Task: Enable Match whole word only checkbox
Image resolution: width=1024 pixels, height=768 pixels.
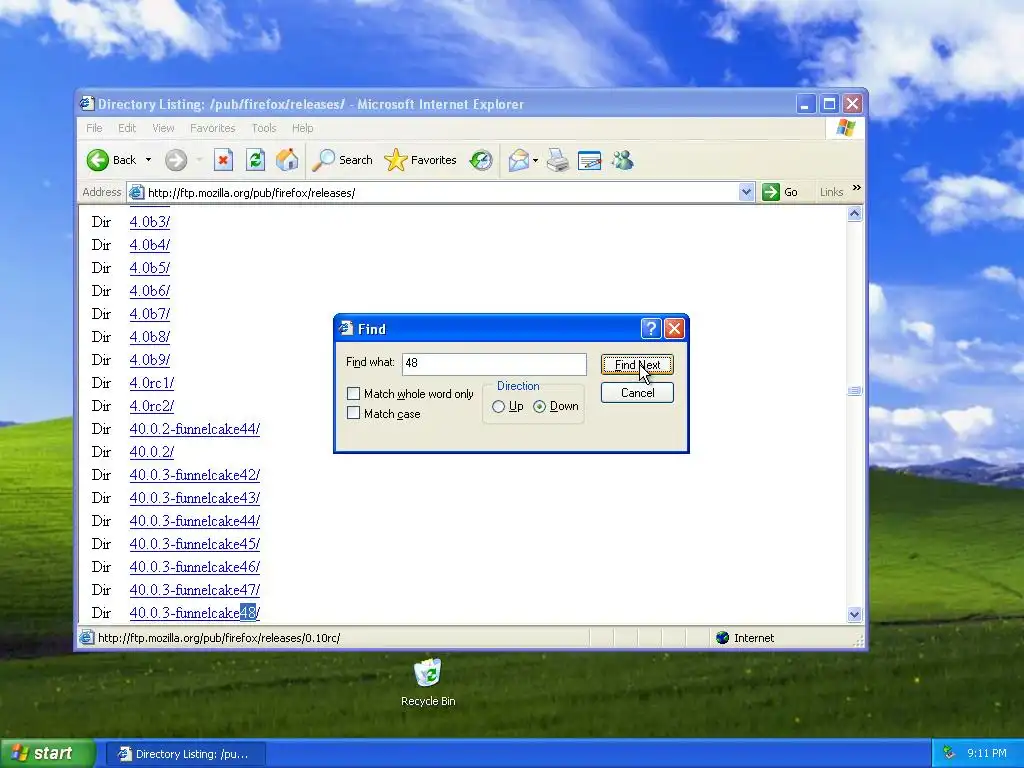Action: 353,394
